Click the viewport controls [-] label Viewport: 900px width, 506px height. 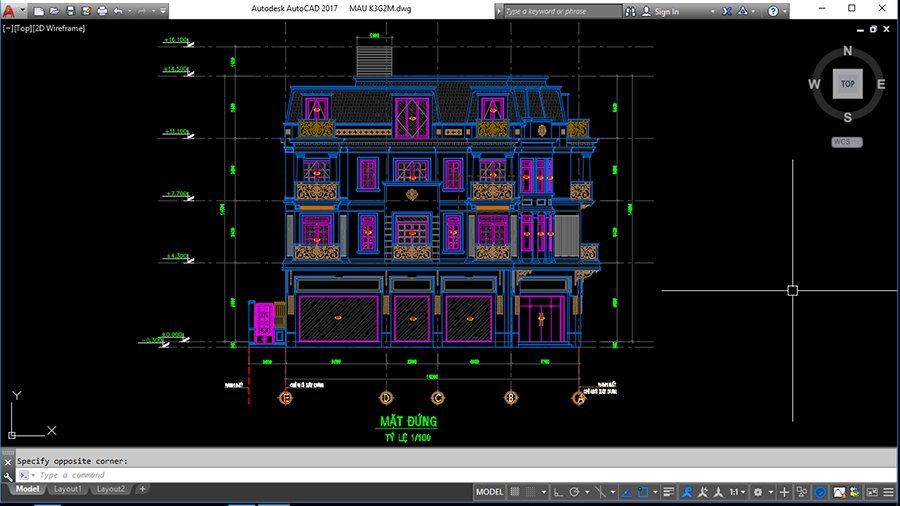[8, 28]
